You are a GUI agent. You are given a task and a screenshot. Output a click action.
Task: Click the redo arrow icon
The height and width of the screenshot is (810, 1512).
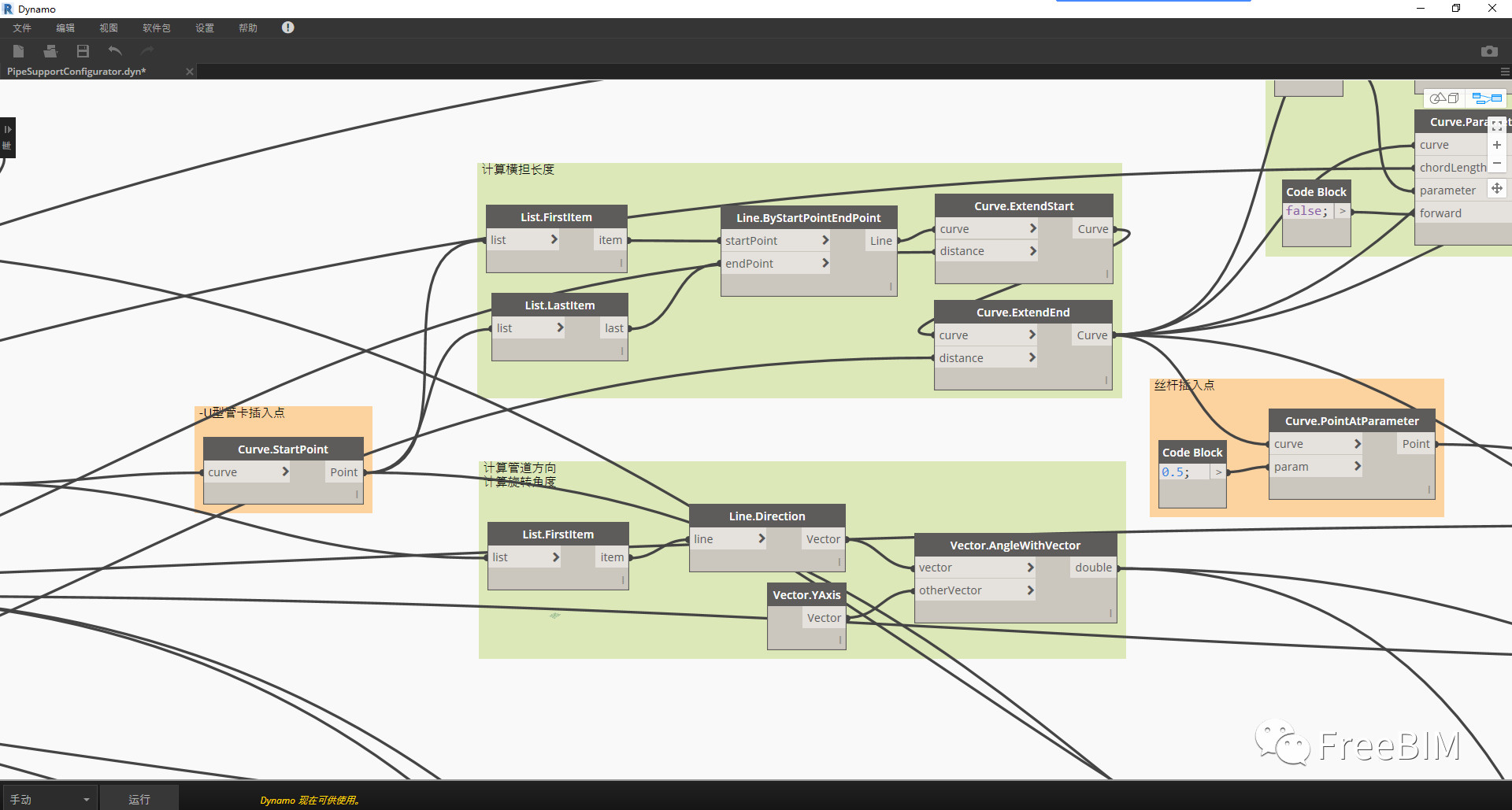tap(147, 51)
